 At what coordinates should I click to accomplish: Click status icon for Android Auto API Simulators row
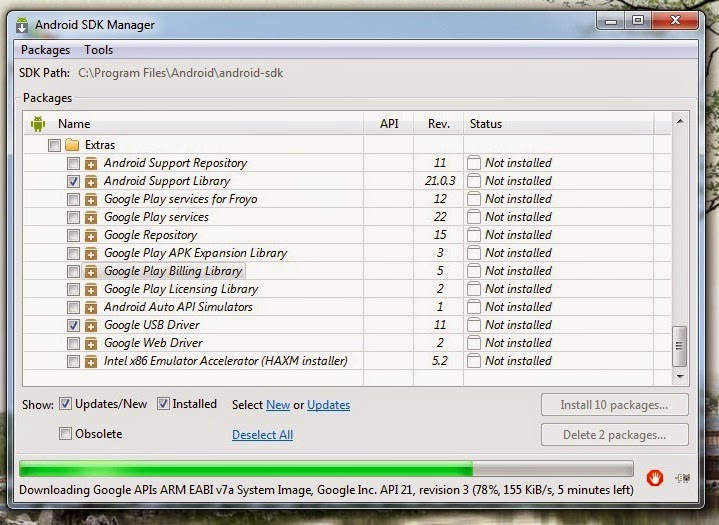pos(474,307)
